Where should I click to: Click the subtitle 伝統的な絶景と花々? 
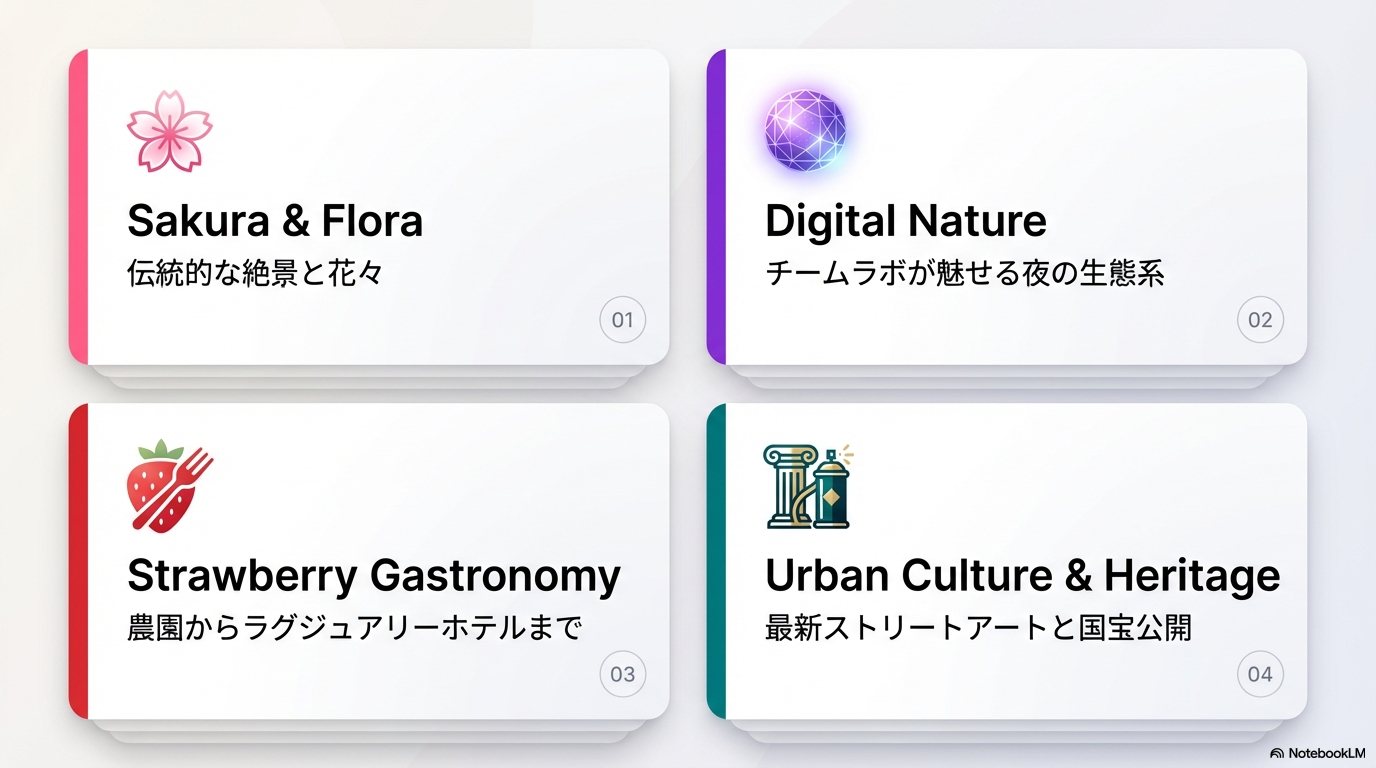[x=255, y=273]
